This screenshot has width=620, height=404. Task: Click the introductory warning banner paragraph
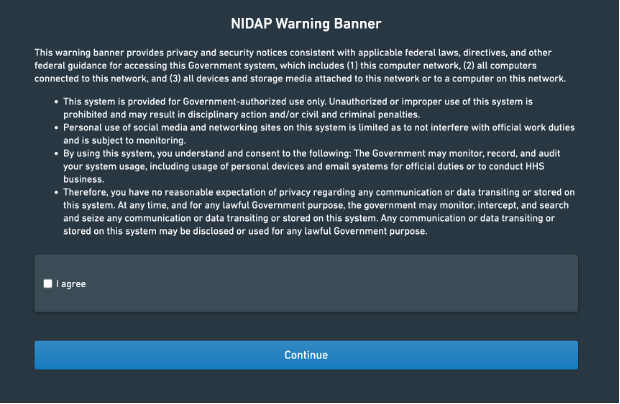[300, 65]
